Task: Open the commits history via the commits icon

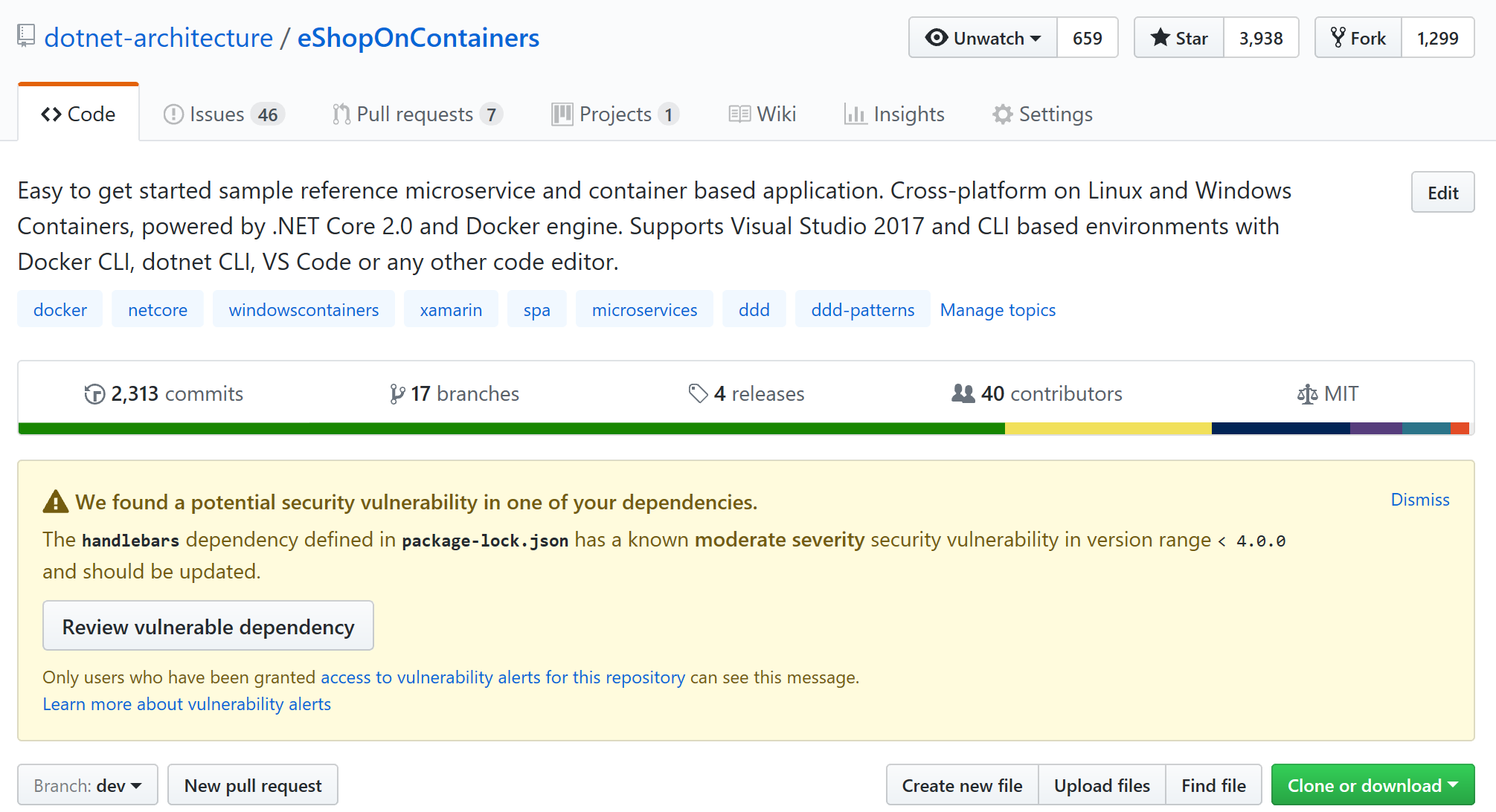Action: (x=94, y=393)
